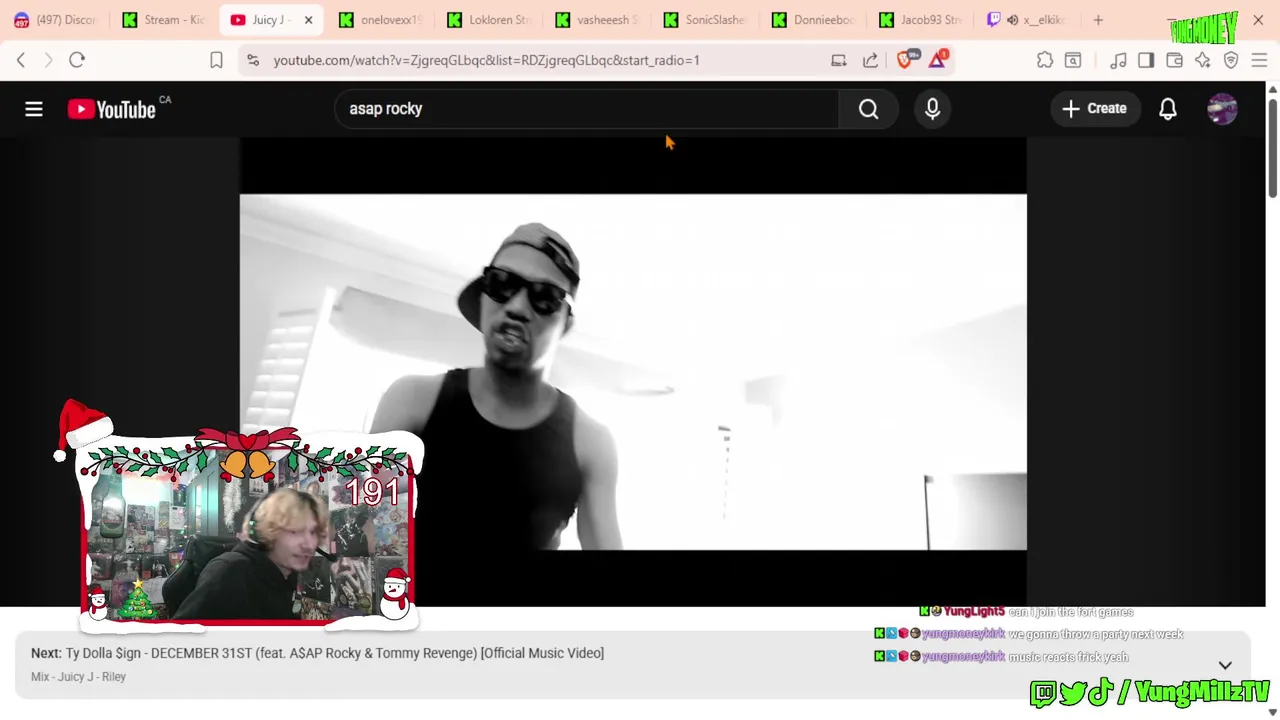Open Brave Wallet
Image resolution: width=1280 pixels, height=720 pixels.
point(1175,60)
